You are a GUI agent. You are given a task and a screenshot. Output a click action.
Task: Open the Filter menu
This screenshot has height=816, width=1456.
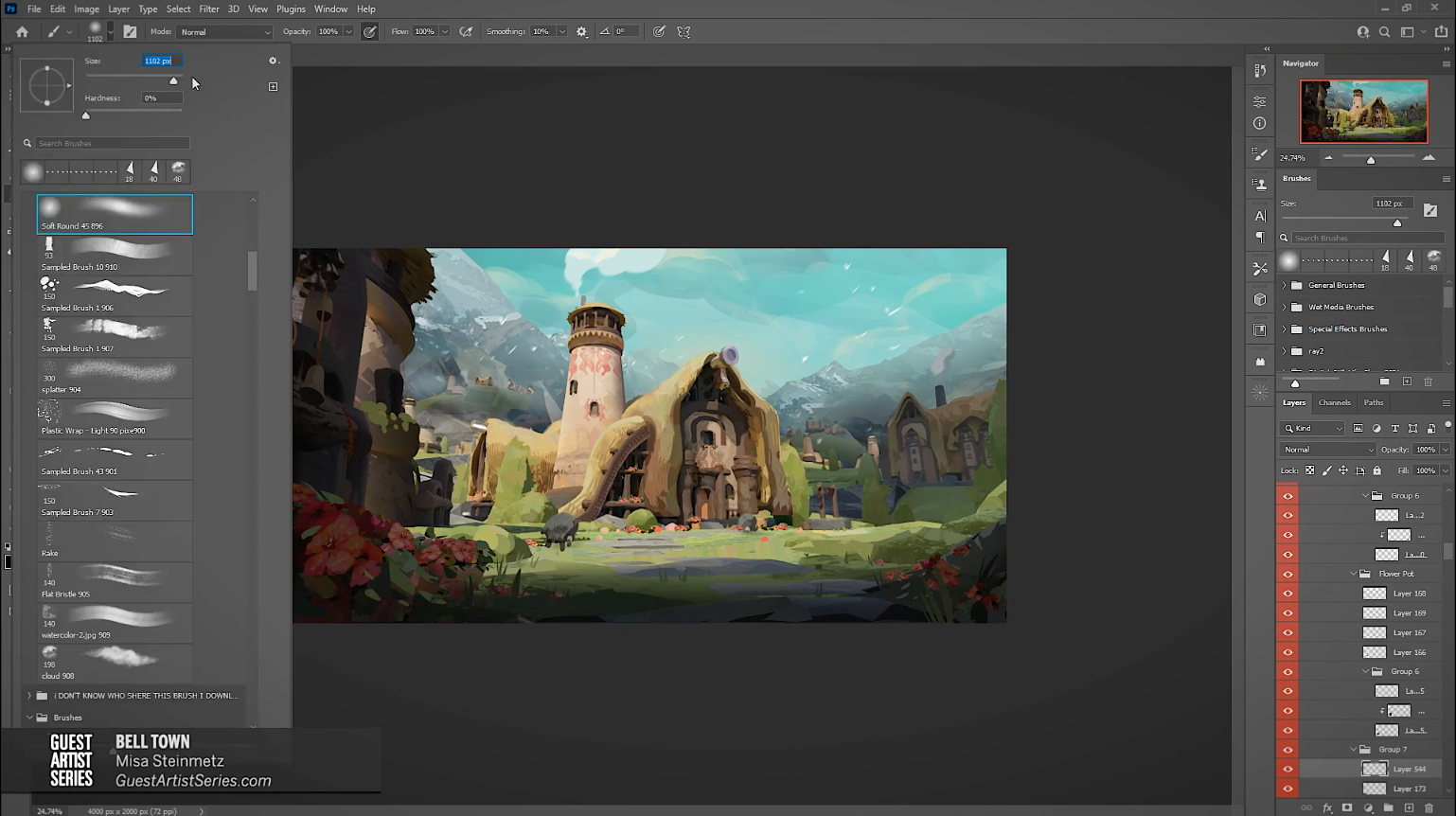(209, 9)
